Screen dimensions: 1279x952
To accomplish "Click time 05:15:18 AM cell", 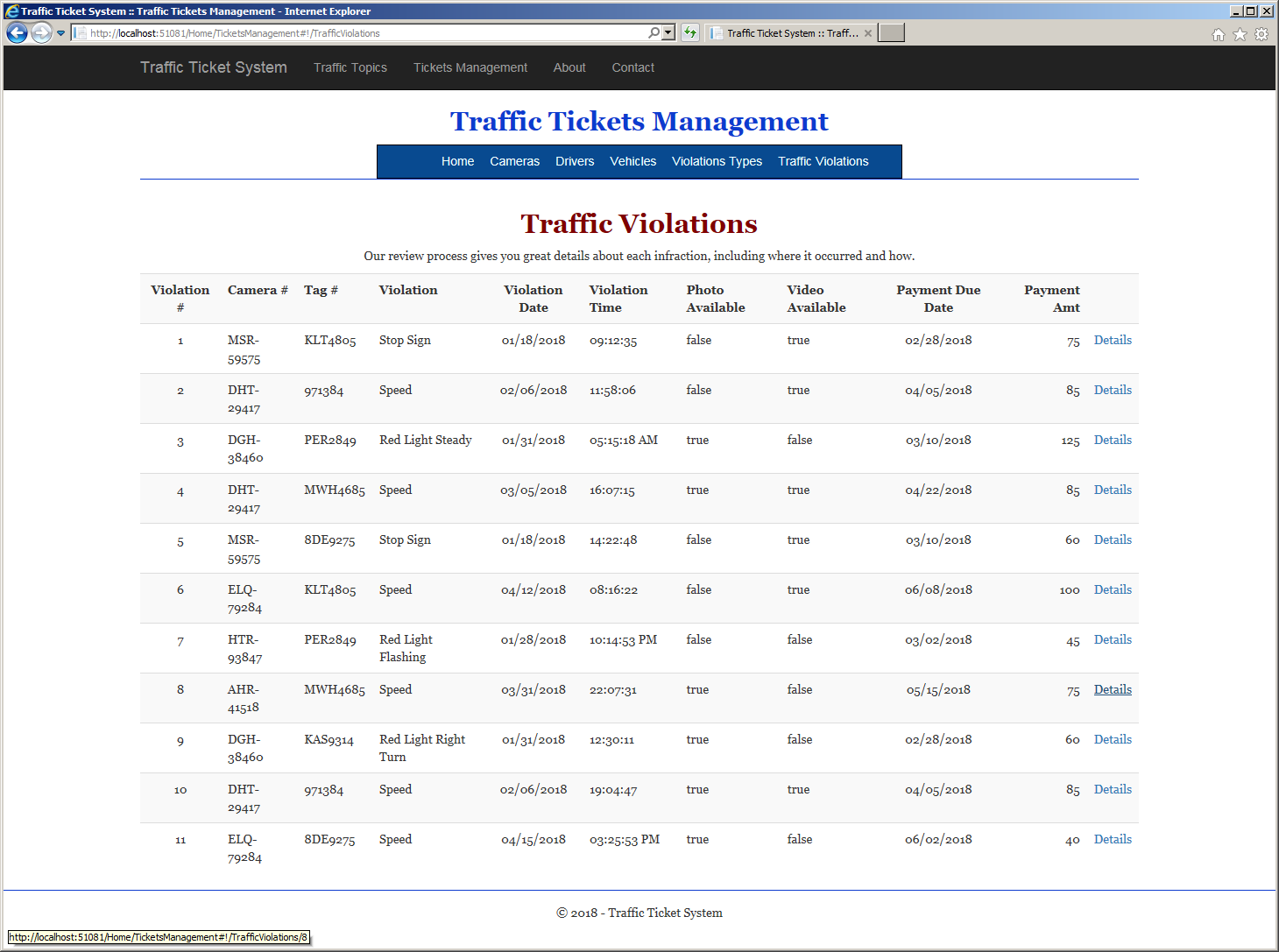I will point(624,441).
